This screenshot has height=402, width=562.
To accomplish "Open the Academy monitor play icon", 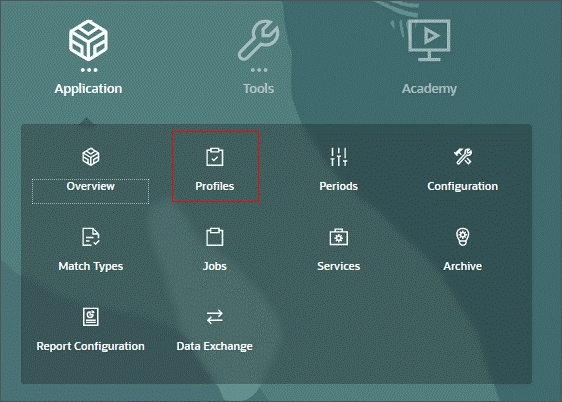I will click(429, 40).
